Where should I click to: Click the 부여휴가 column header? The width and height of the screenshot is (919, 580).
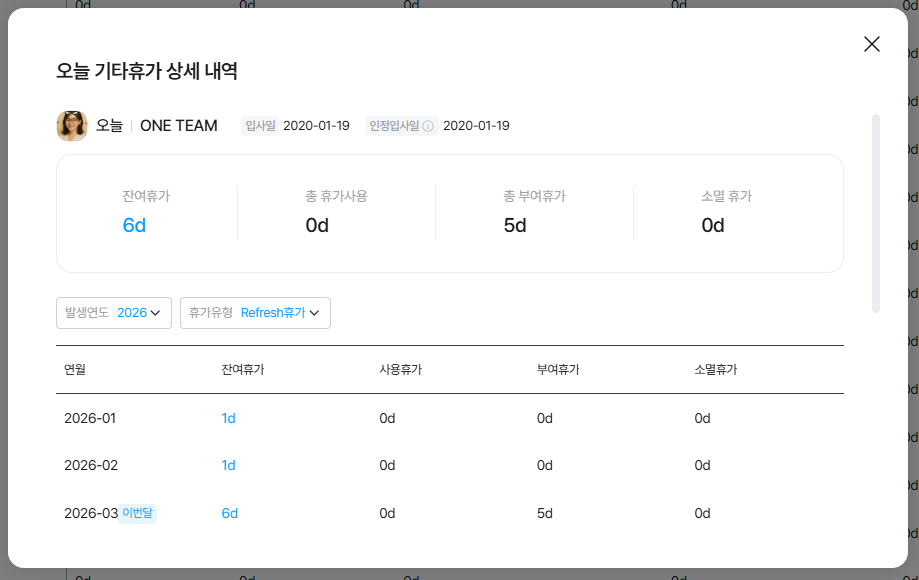(558, 370)
